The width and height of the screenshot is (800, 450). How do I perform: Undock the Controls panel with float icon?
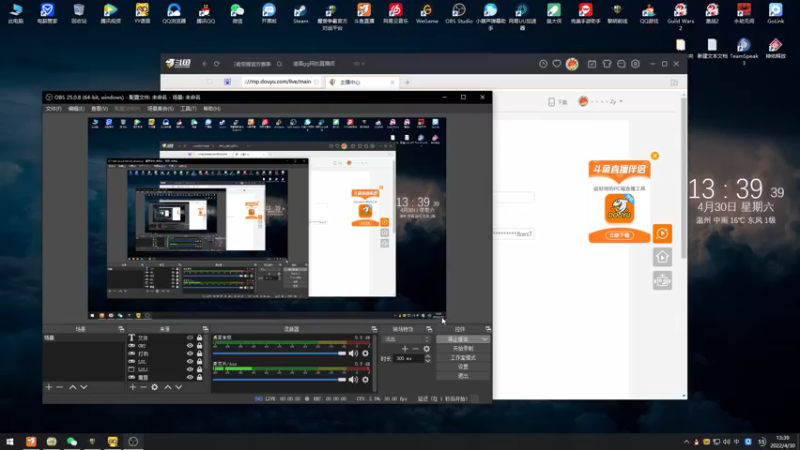click(488, 329)
